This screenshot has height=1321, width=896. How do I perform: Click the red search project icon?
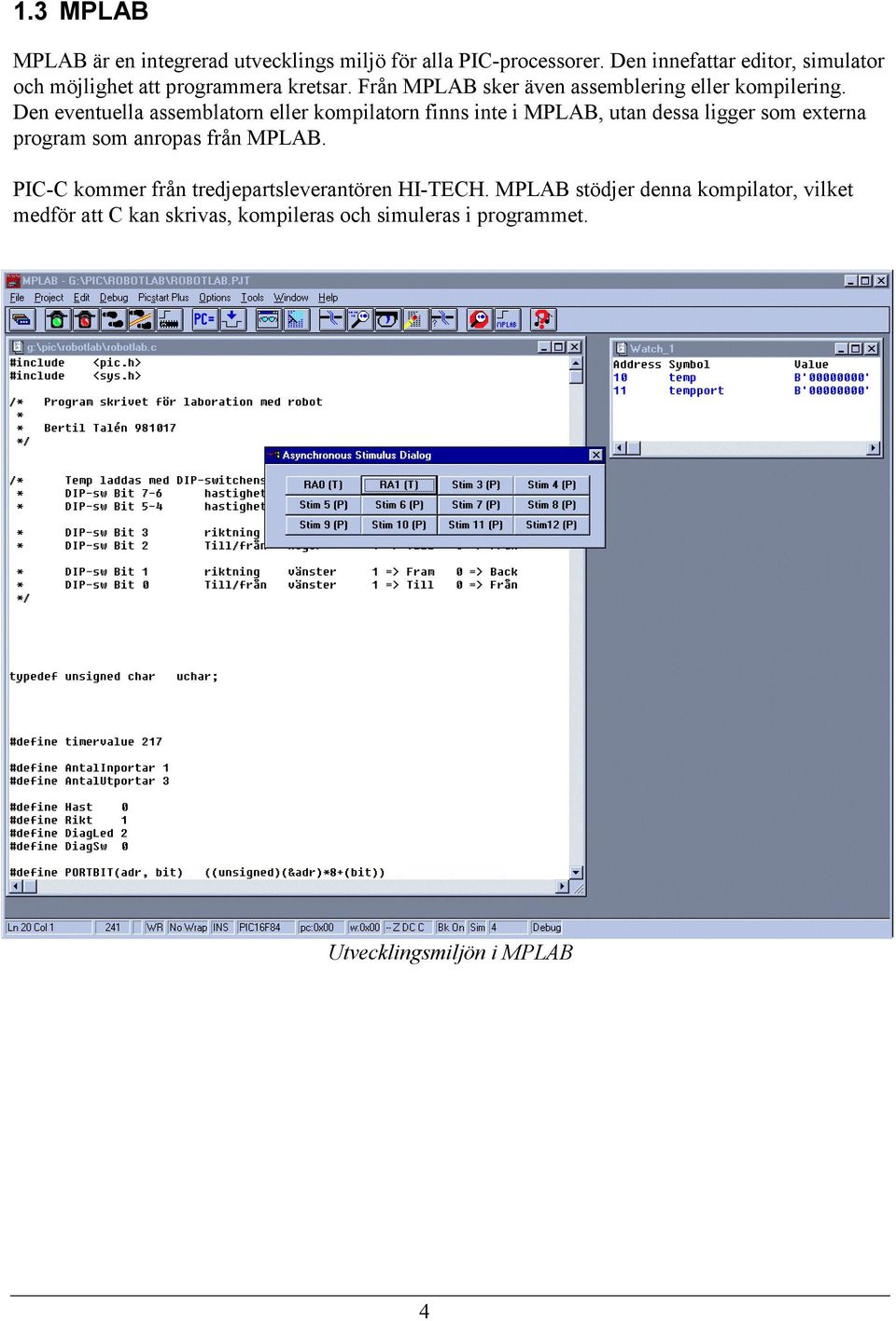click(x=479, y=320)
